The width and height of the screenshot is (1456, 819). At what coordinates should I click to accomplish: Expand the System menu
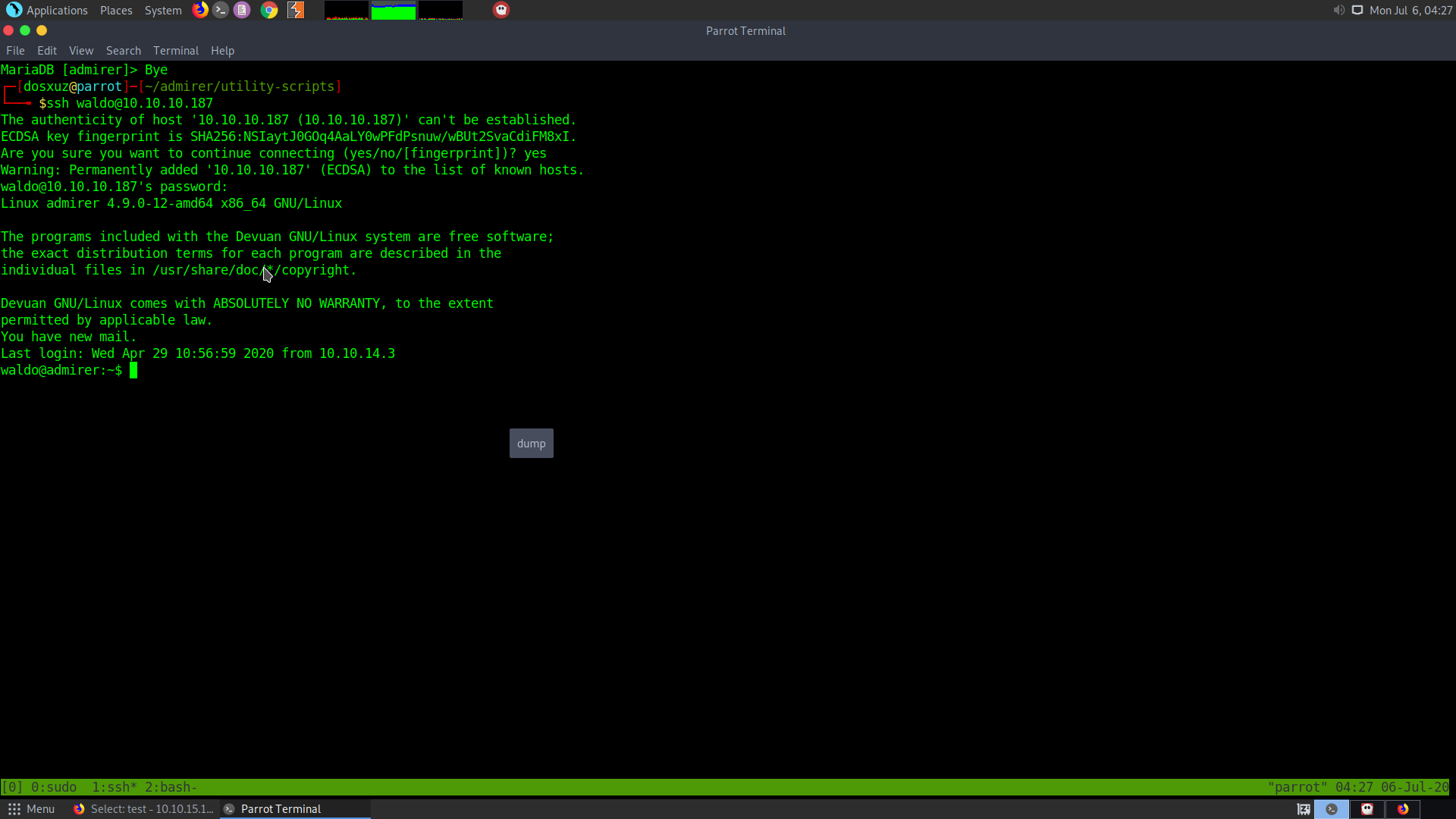(163, 10)
